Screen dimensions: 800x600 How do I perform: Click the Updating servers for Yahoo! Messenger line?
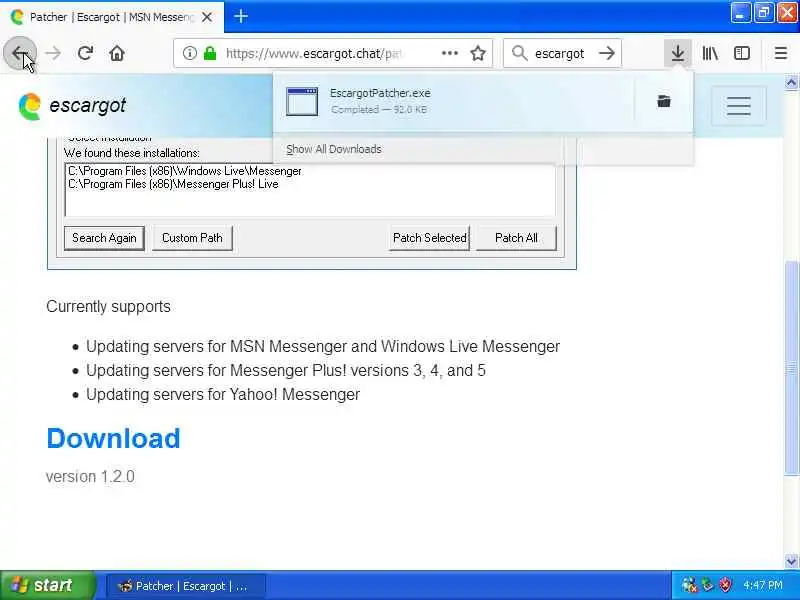222,394
